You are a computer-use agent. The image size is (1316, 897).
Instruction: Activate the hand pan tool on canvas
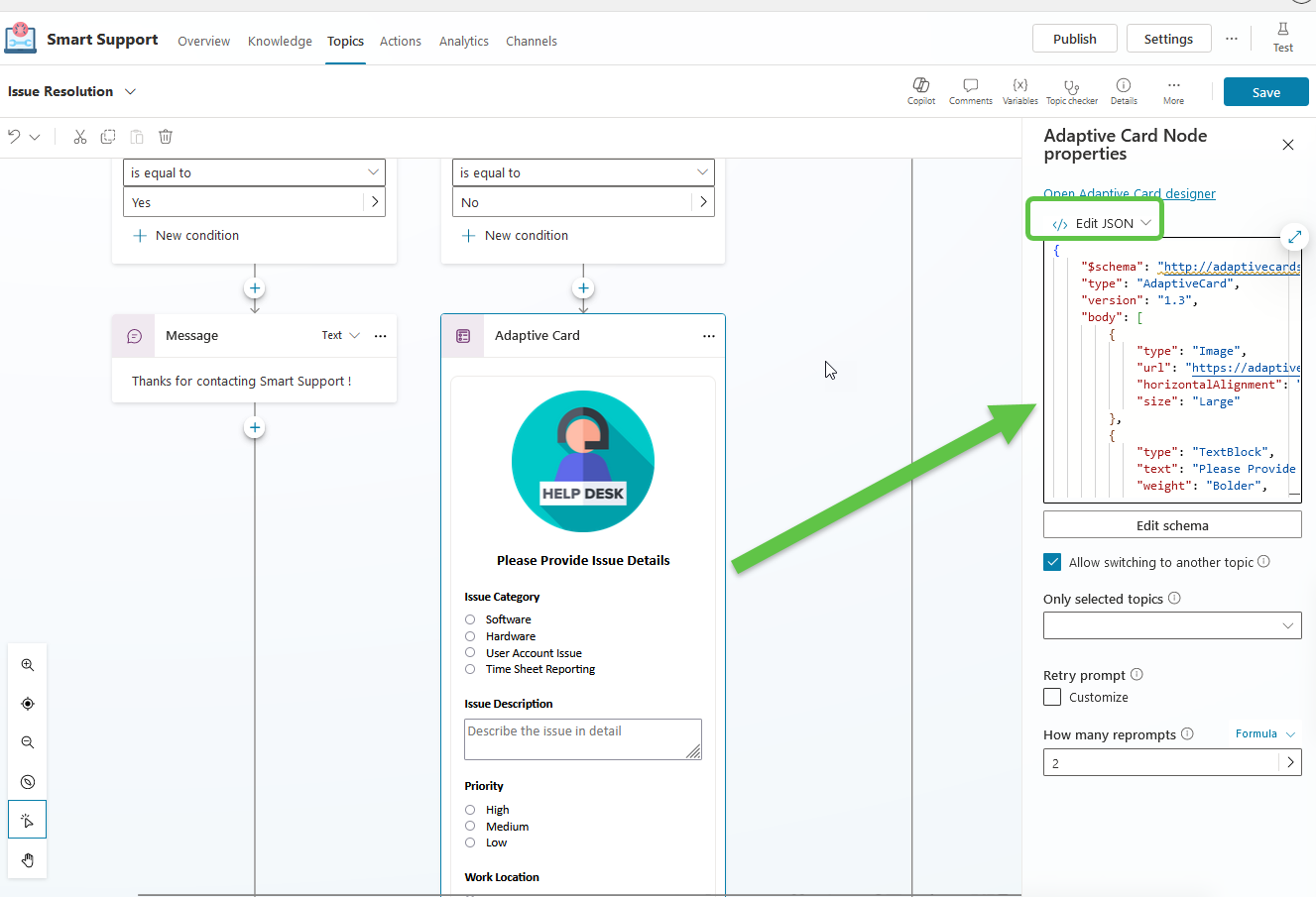27,859
